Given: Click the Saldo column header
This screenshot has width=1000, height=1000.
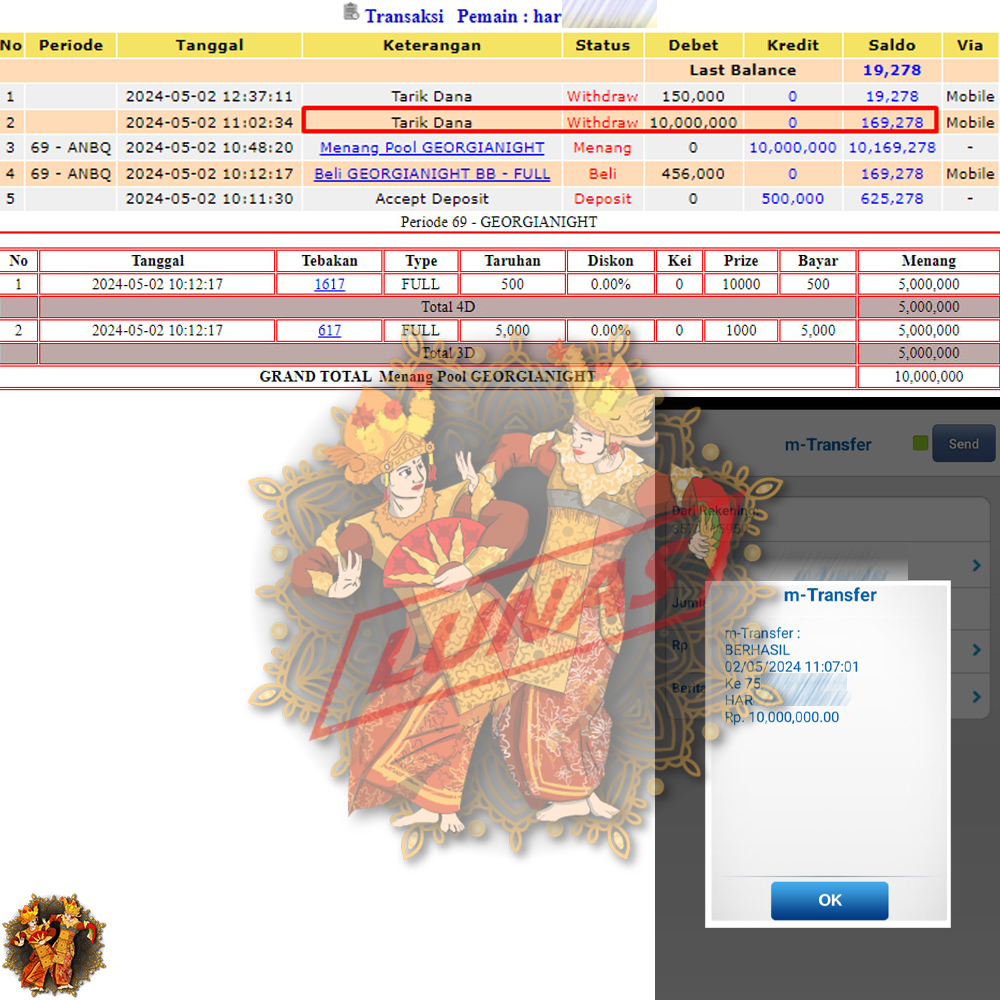Looking at the screenshot, I should click(891, 45).
